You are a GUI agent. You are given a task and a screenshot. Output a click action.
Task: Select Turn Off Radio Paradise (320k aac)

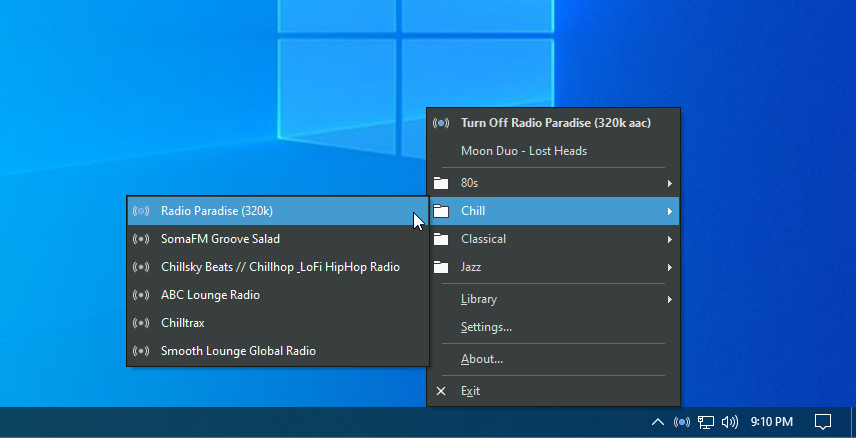554,123
